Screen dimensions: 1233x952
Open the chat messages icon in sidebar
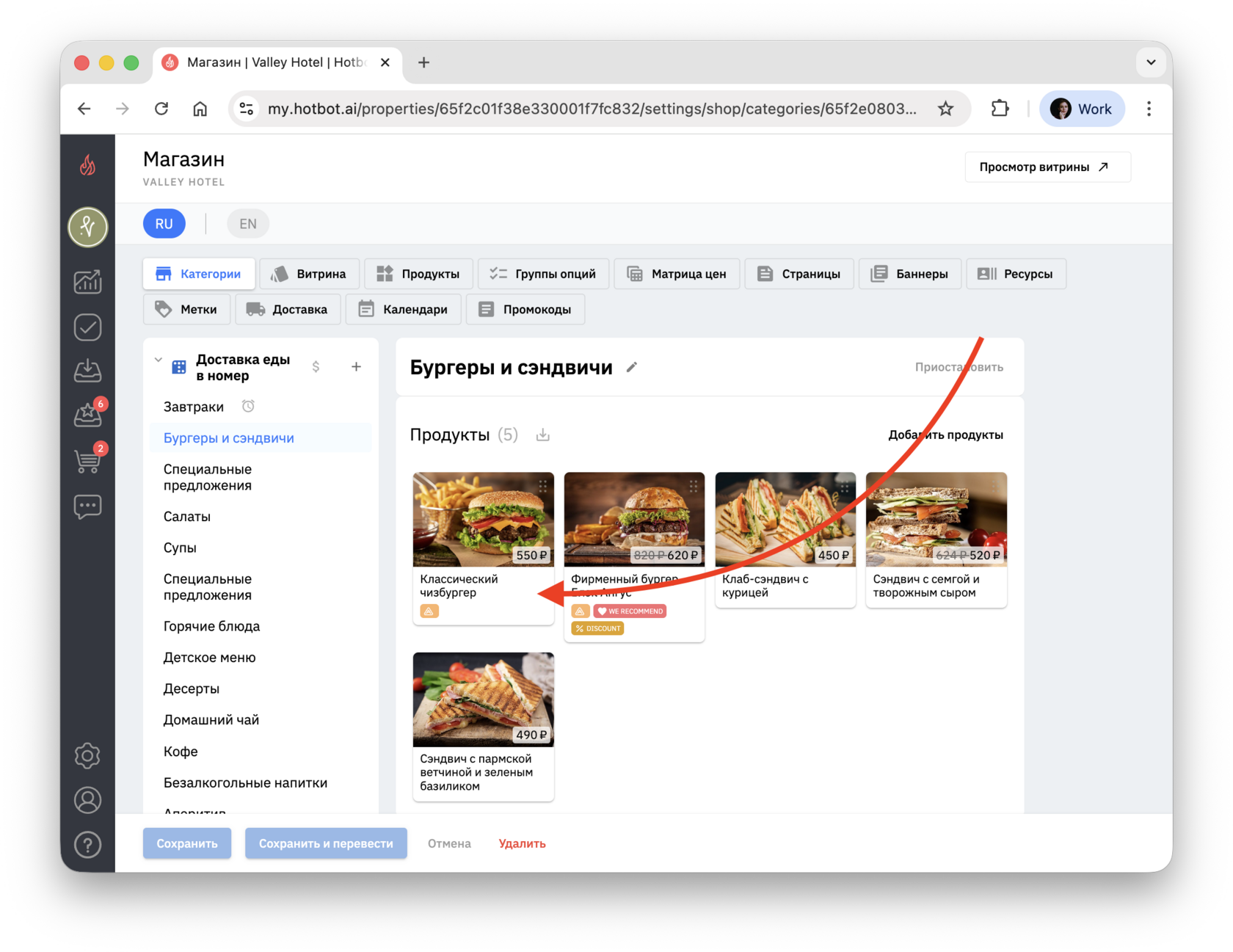point(87,506)
